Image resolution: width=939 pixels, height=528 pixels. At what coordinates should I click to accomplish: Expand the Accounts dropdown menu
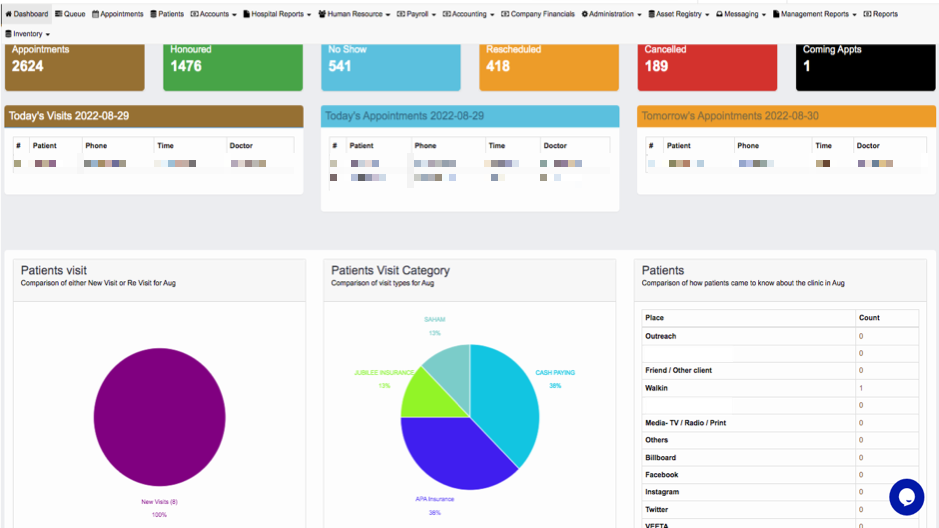[213, 14]
